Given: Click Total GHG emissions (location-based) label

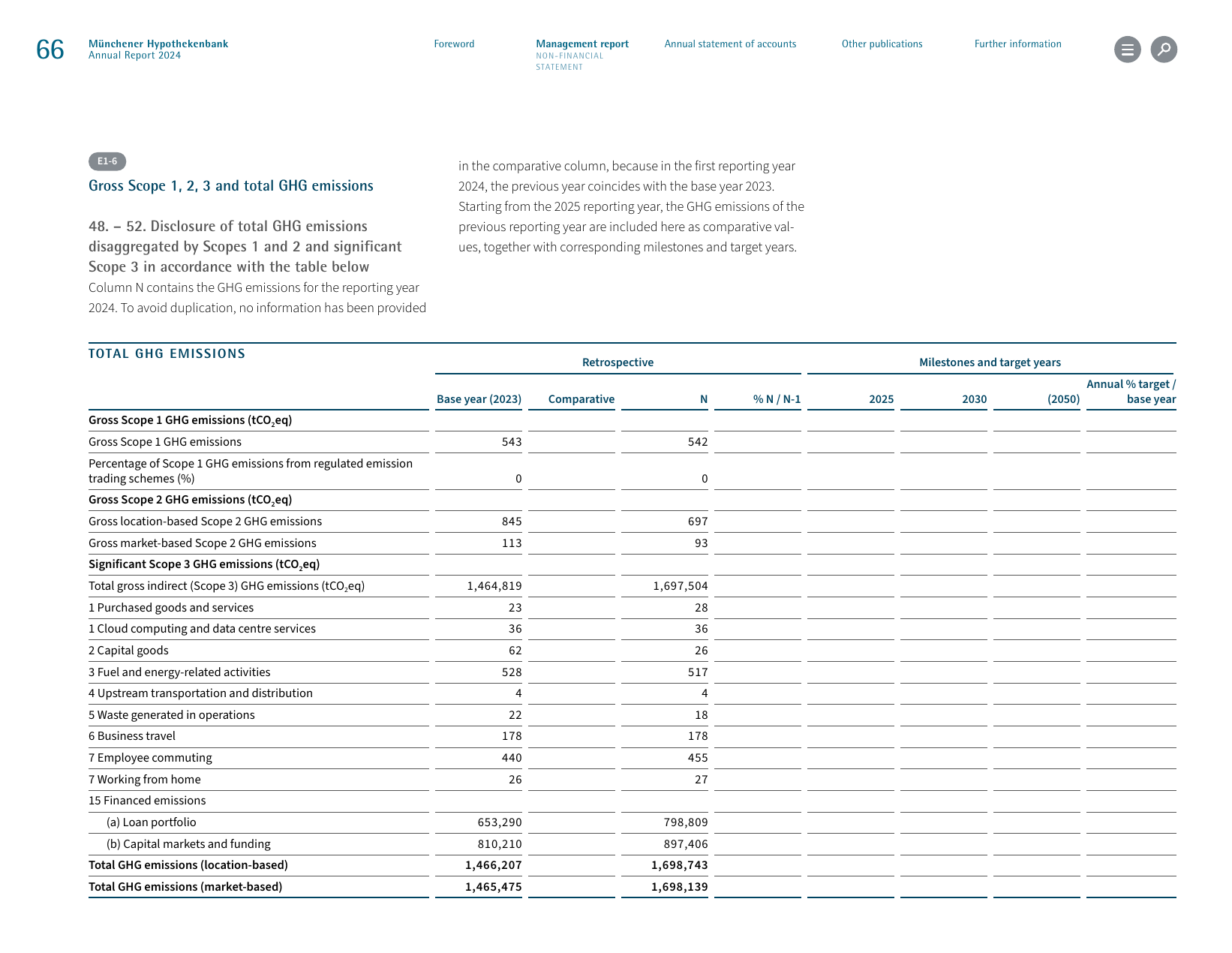Looking at the screenshot, I should [188, 865].
